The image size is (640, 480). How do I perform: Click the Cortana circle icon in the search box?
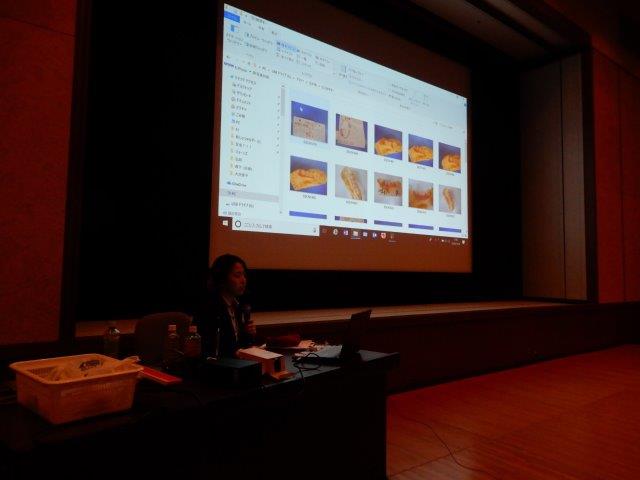pyautogui.click(x=238, y=224)
